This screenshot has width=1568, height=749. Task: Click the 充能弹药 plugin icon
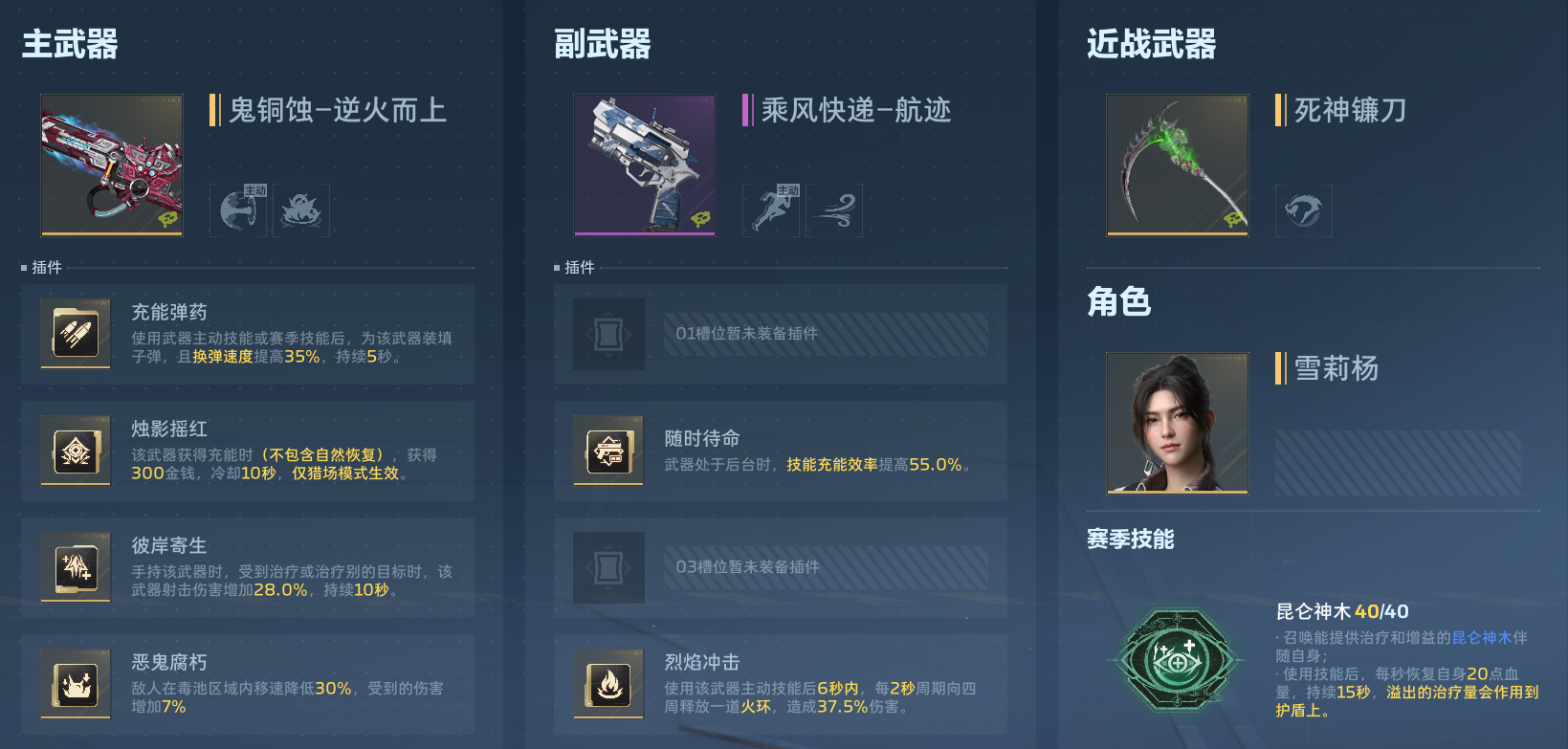[x=76, y=333]
